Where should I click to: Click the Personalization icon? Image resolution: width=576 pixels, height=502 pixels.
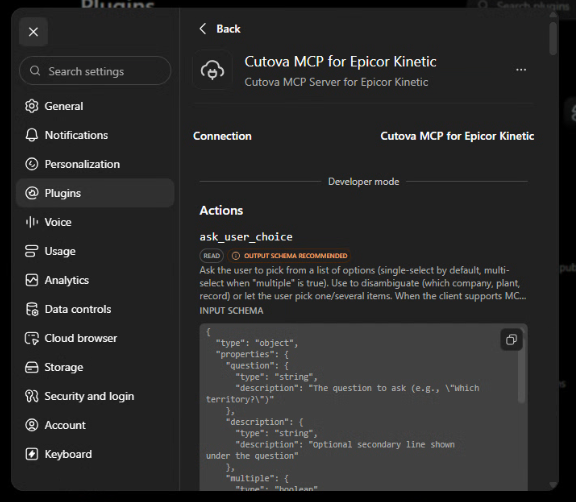click(32, 164)
